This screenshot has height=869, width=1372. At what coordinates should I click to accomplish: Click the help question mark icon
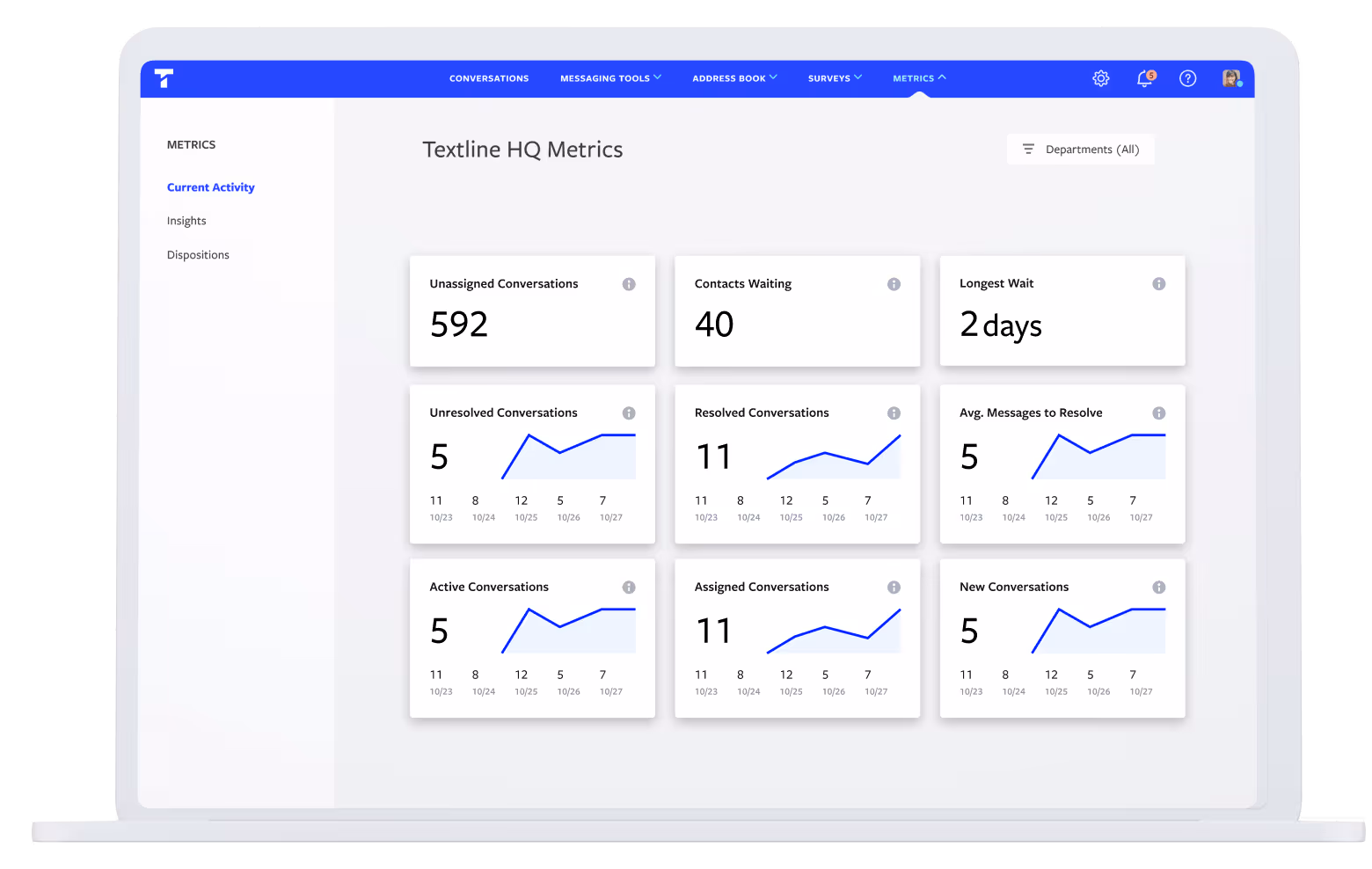coord(1188,78)
